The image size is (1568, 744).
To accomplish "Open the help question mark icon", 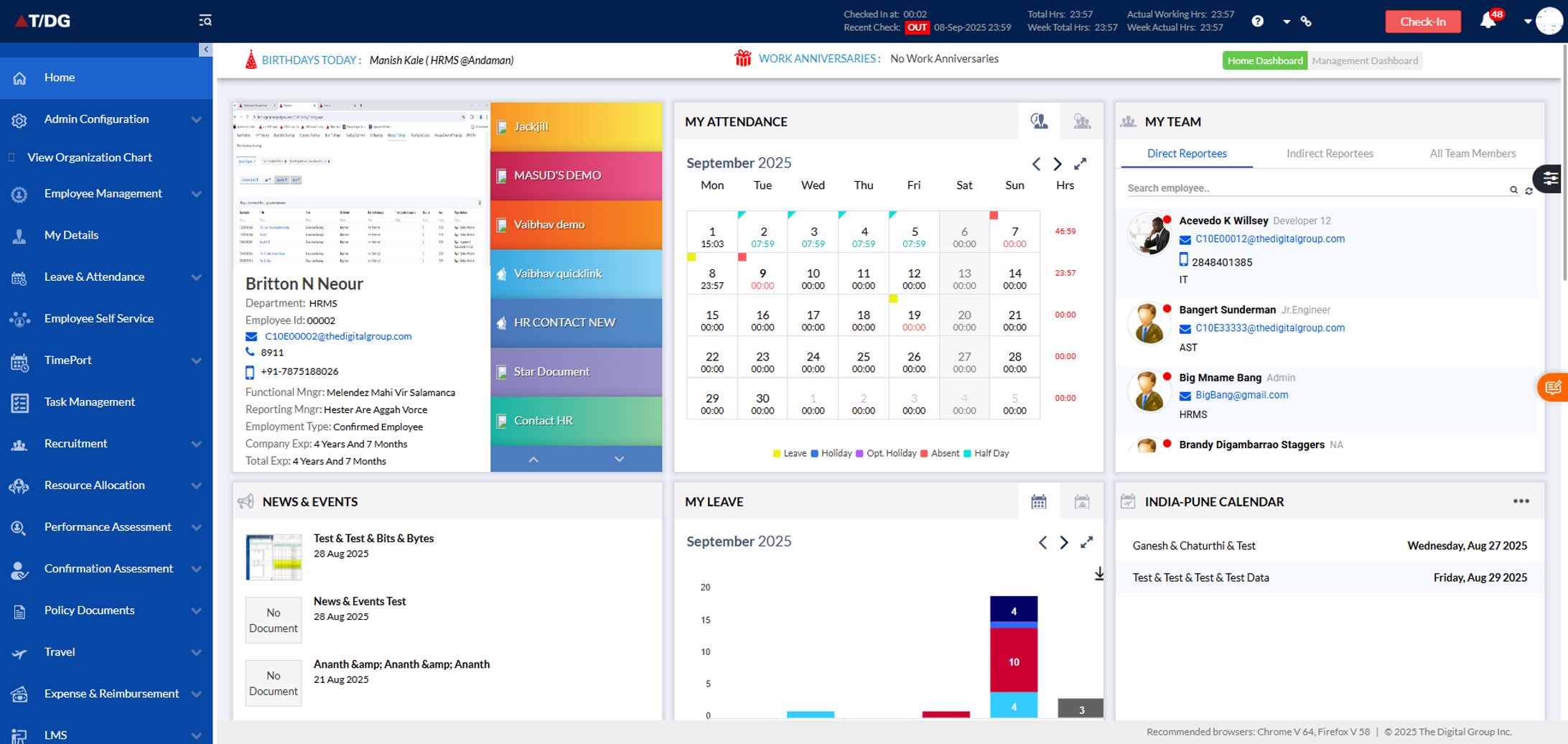I will 1257,22.
